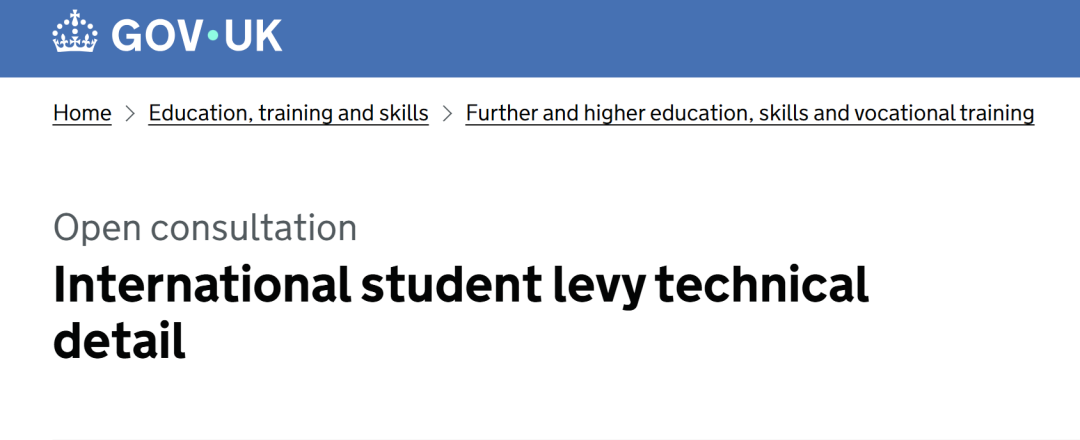Click the word "Open" in the caption
Image resolution: width=1080 pixels, height=440 pixels.
point(97,228)
